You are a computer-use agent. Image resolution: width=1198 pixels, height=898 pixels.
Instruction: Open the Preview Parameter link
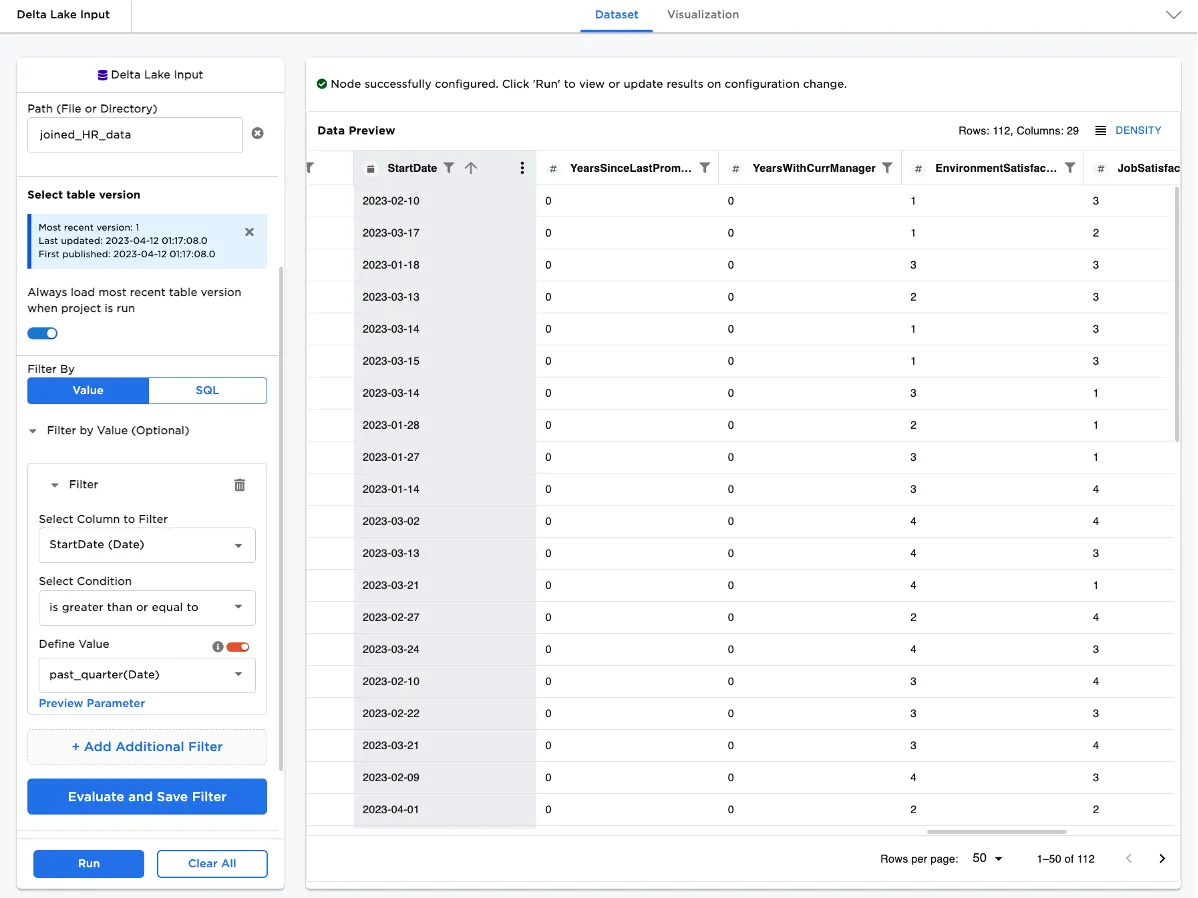(x=92, y=703)
